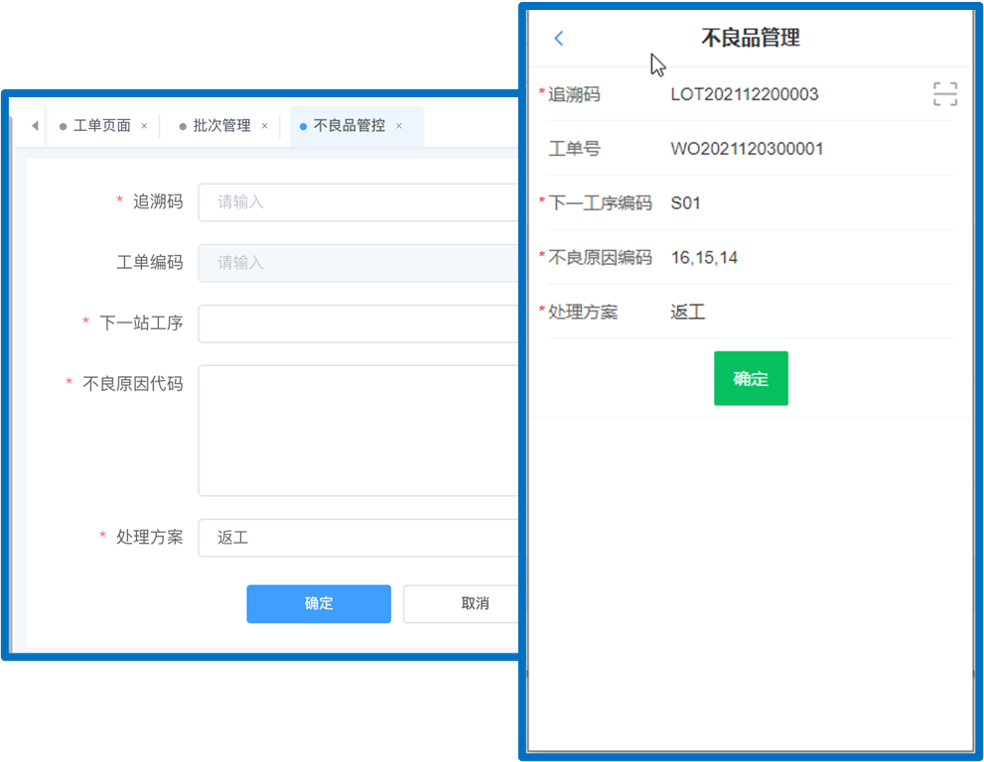
Task: Open the 批次管理 tab
Action: point(221,126)
